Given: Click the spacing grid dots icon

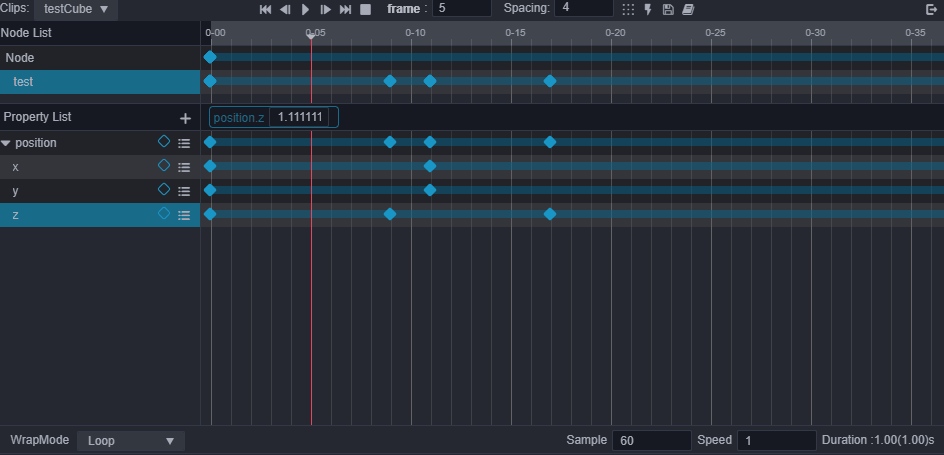Looking at the screenshot, I should tap(628, 9).
